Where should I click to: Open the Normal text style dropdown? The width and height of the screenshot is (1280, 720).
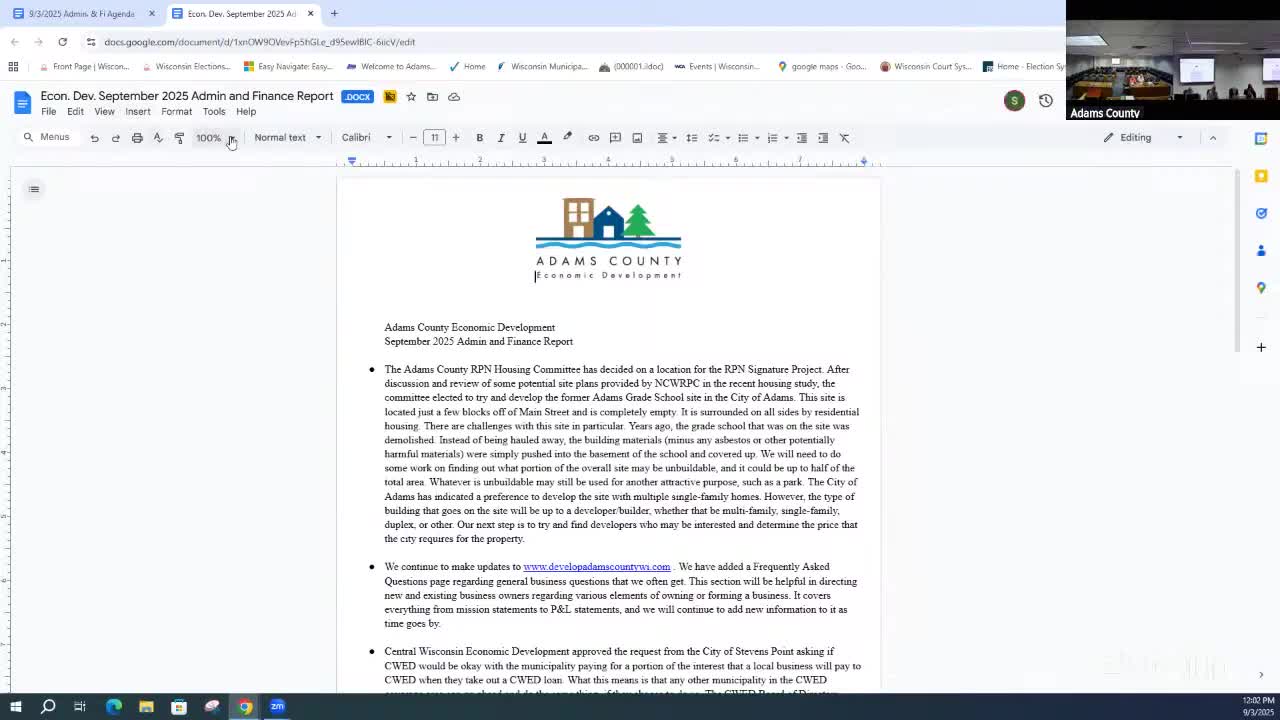click(287, 137)
